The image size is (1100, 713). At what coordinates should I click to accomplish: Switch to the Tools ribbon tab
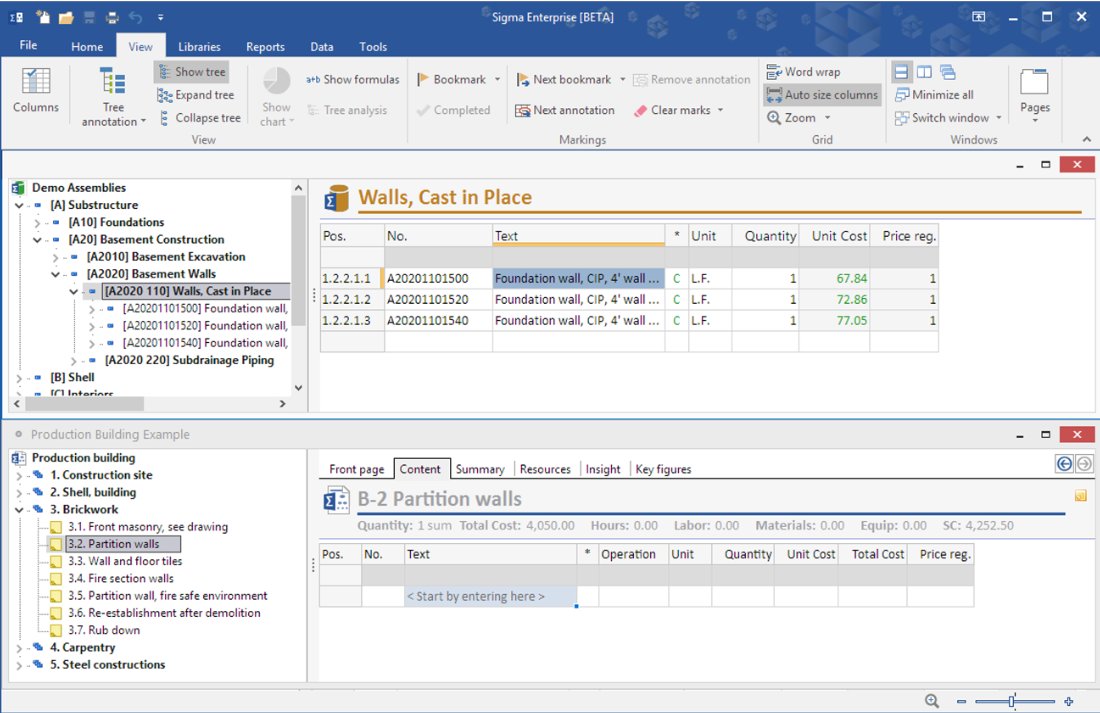pos(373,46)
